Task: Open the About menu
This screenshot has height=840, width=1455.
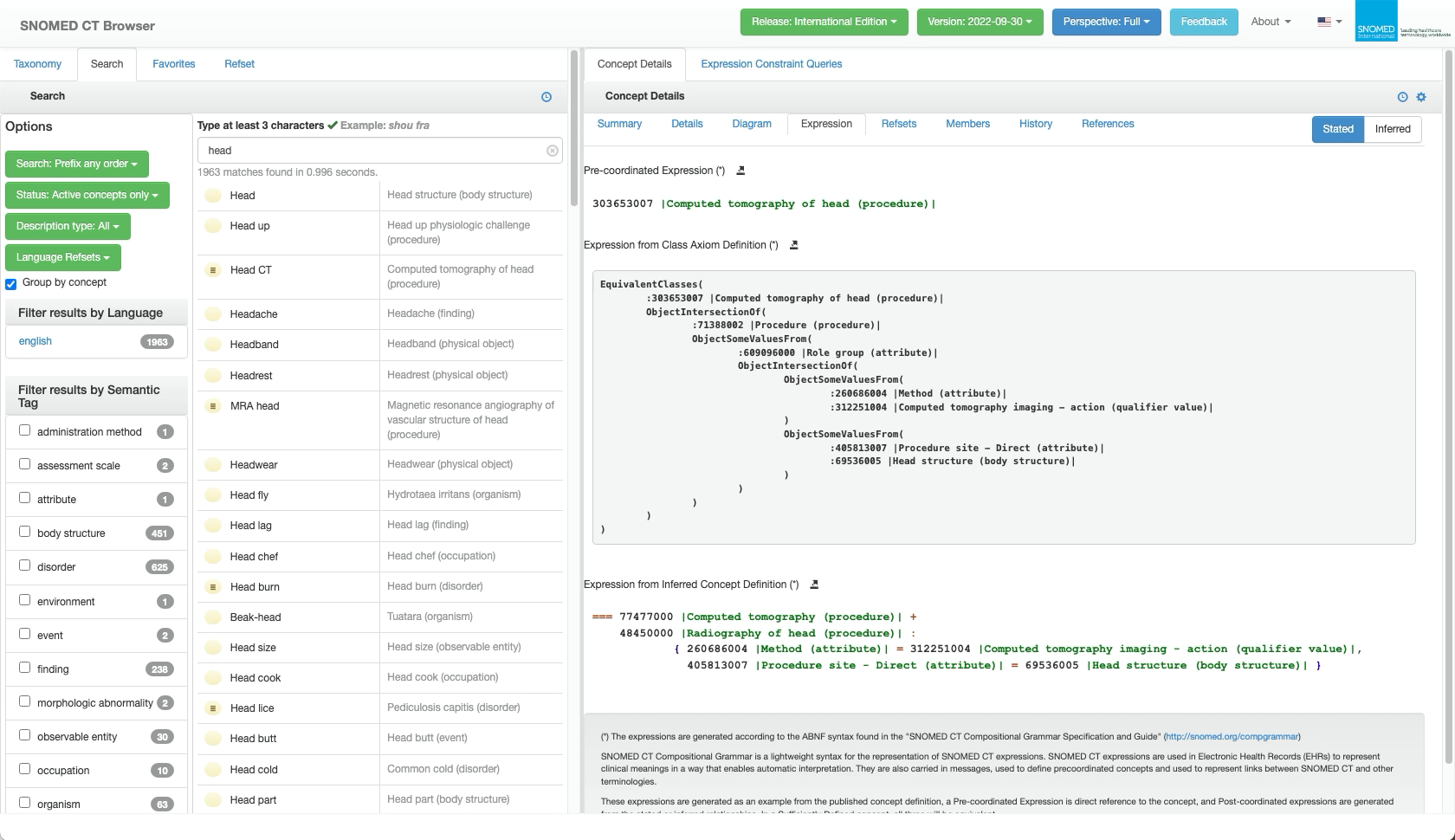Action: click(1271, 22)
